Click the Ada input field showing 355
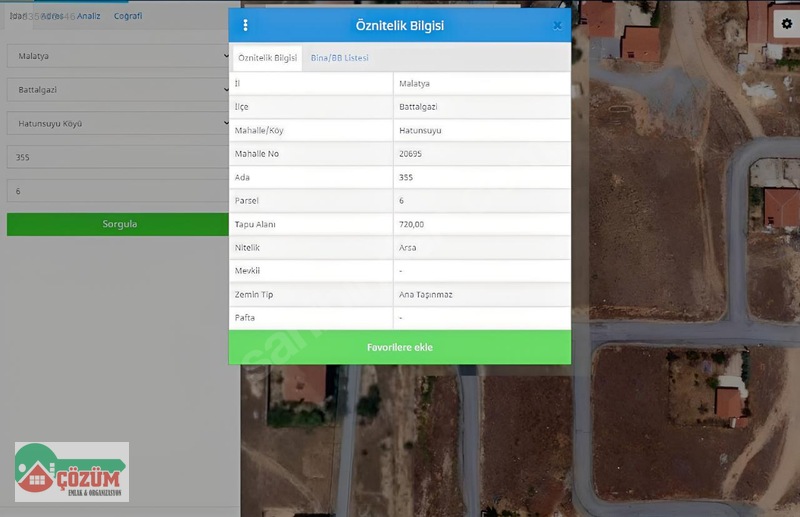The height and width of the screenshot is (517, 800). [x=118, y=157]
